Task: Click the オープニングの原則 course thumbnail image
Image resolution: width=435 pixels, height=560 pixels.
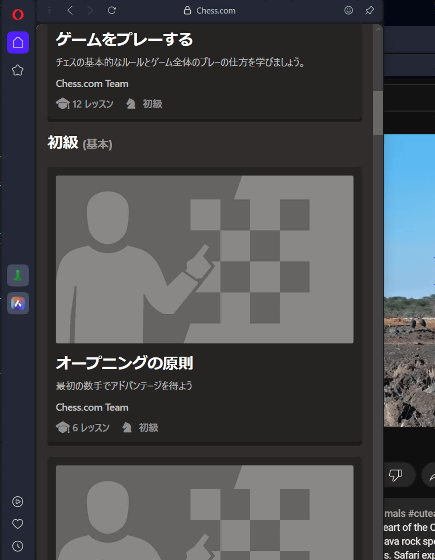Action: pyautogui.click(x=205, y=259)
